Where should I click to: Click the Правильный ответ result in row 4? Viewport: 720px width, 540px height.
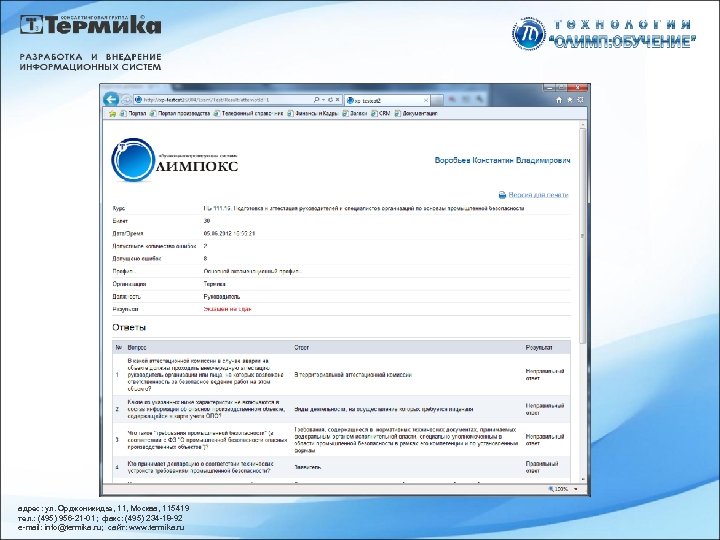click(x=542, y=467)
